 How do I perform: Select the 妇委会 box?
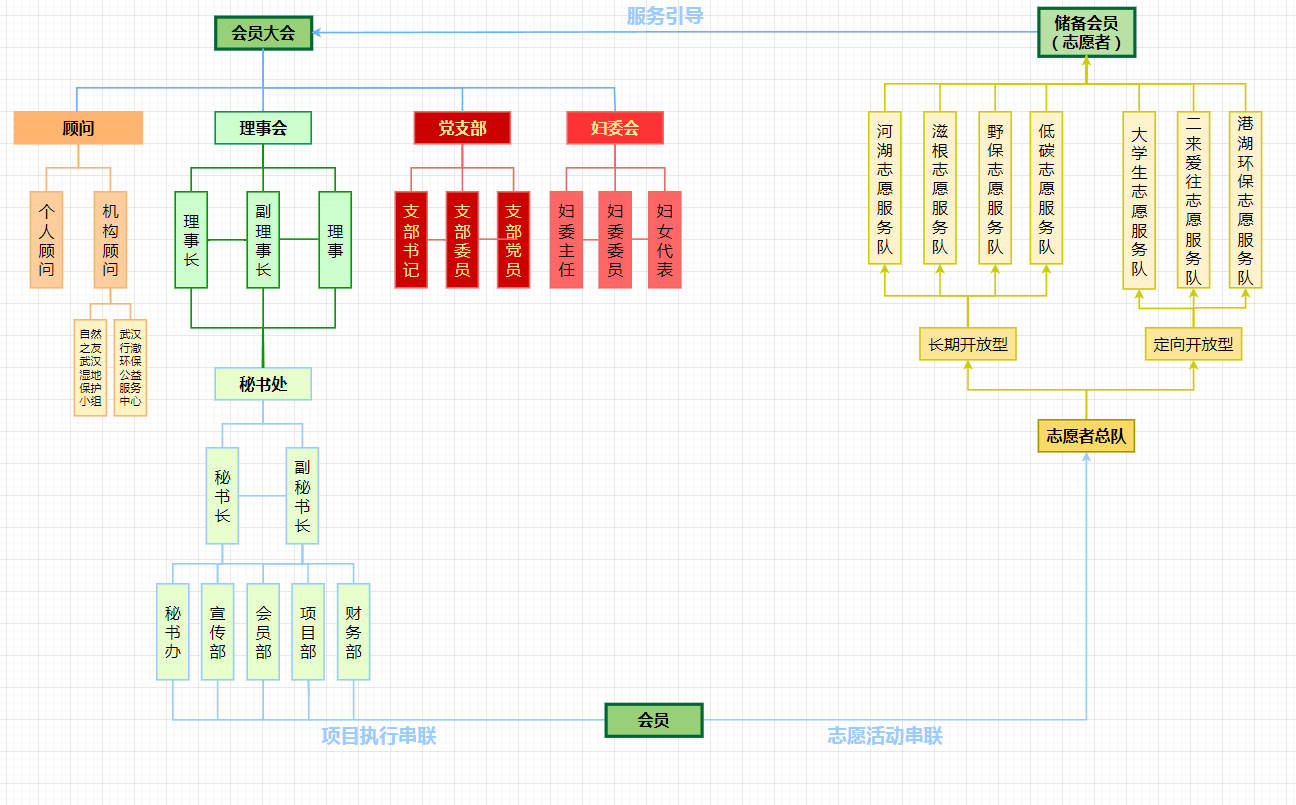point(615,128)
